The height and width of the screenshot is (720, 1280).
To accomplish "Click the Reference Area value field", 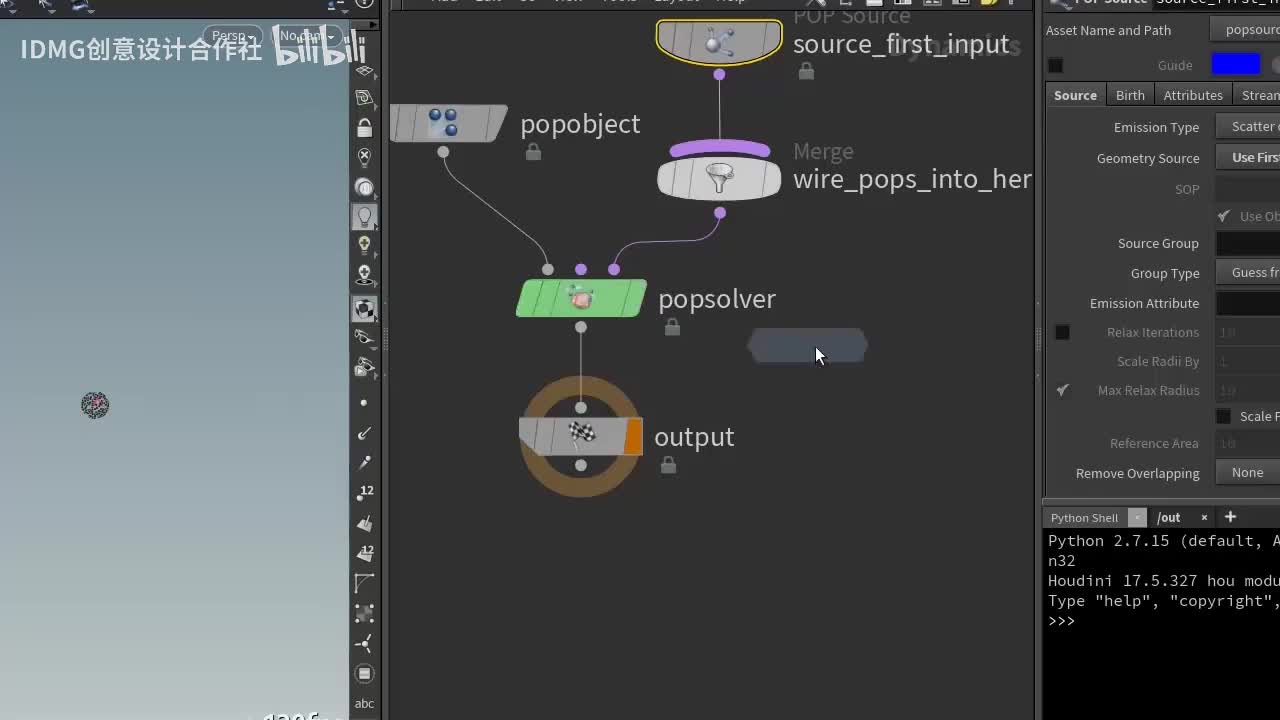I will tap(1248, 443).
